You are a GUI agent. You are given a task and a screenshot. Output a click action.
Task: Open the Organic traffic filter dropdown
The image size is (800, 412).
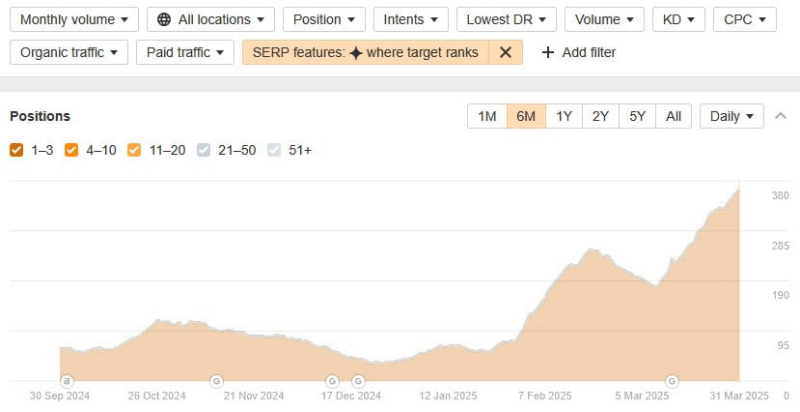tap(68, 52)
